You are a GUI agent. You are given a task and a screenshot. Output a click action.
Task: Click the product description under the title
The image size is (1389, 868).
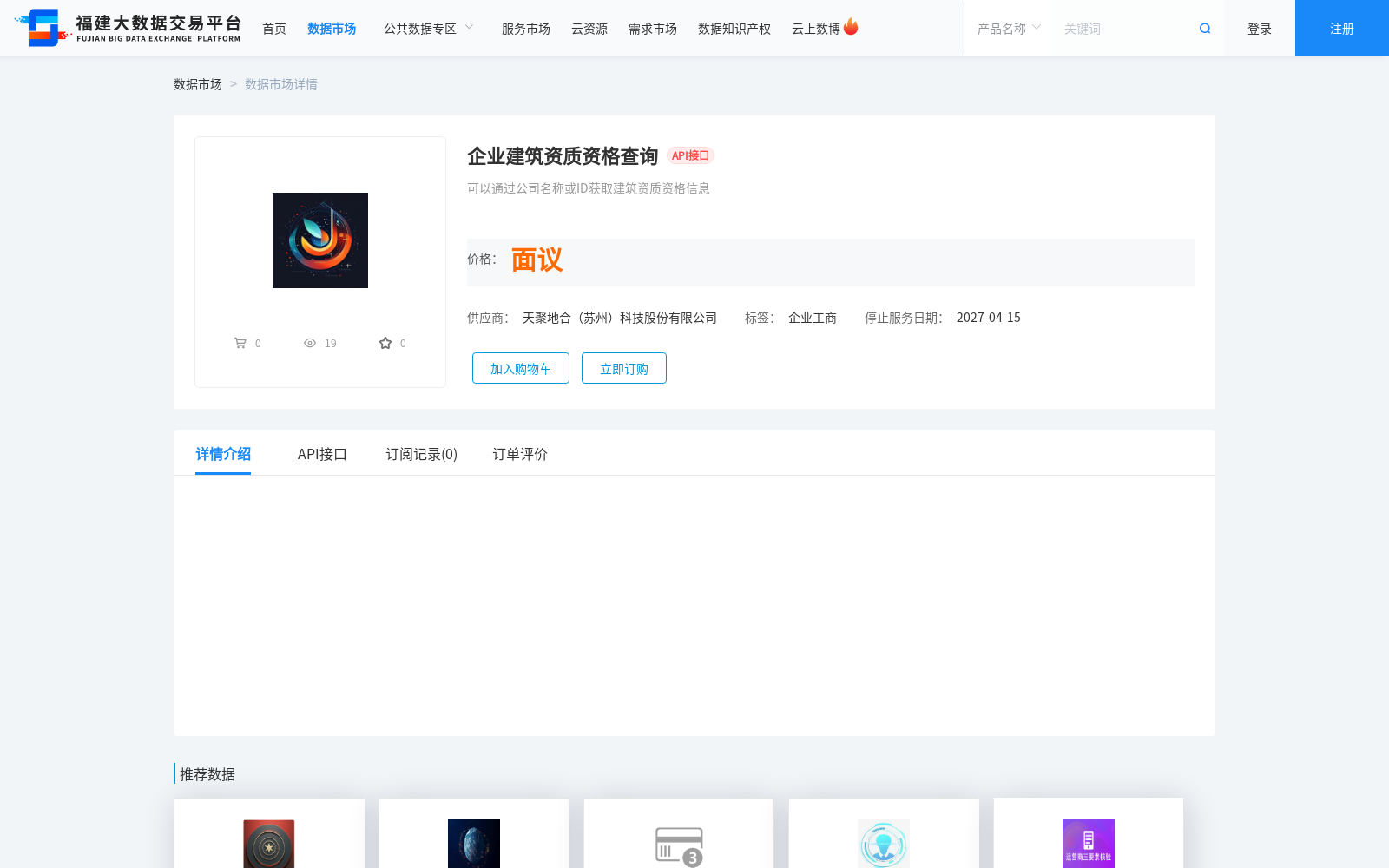click(589, 188)
